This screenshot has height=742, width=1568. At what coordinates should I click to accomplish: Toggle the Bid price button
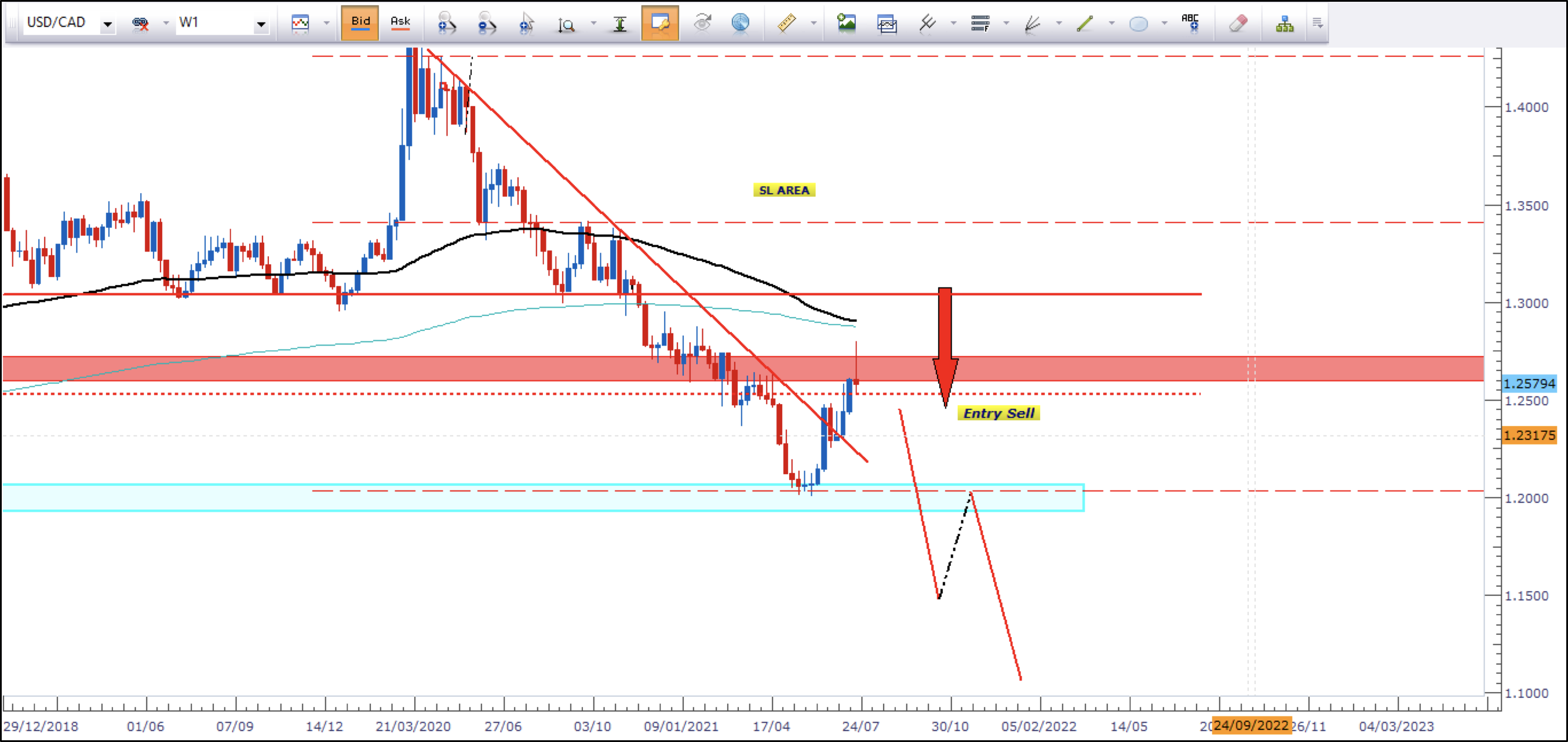point(360,23)
